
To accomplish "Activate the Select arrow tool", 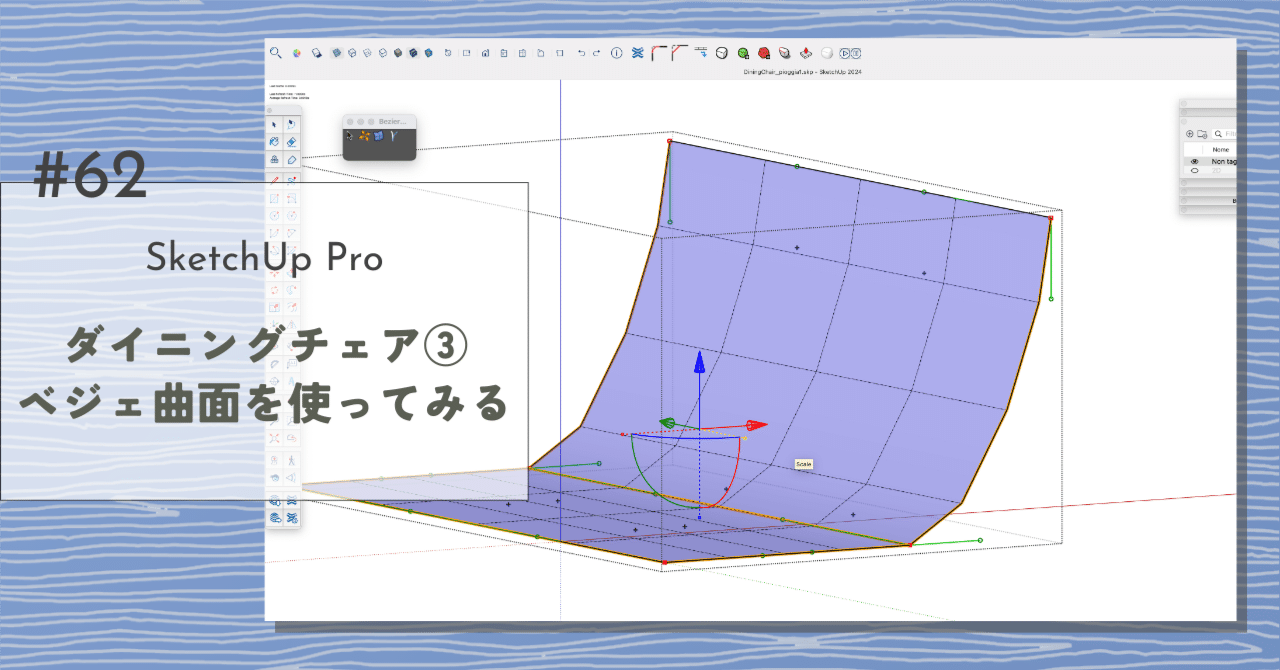I will [274, 124].
